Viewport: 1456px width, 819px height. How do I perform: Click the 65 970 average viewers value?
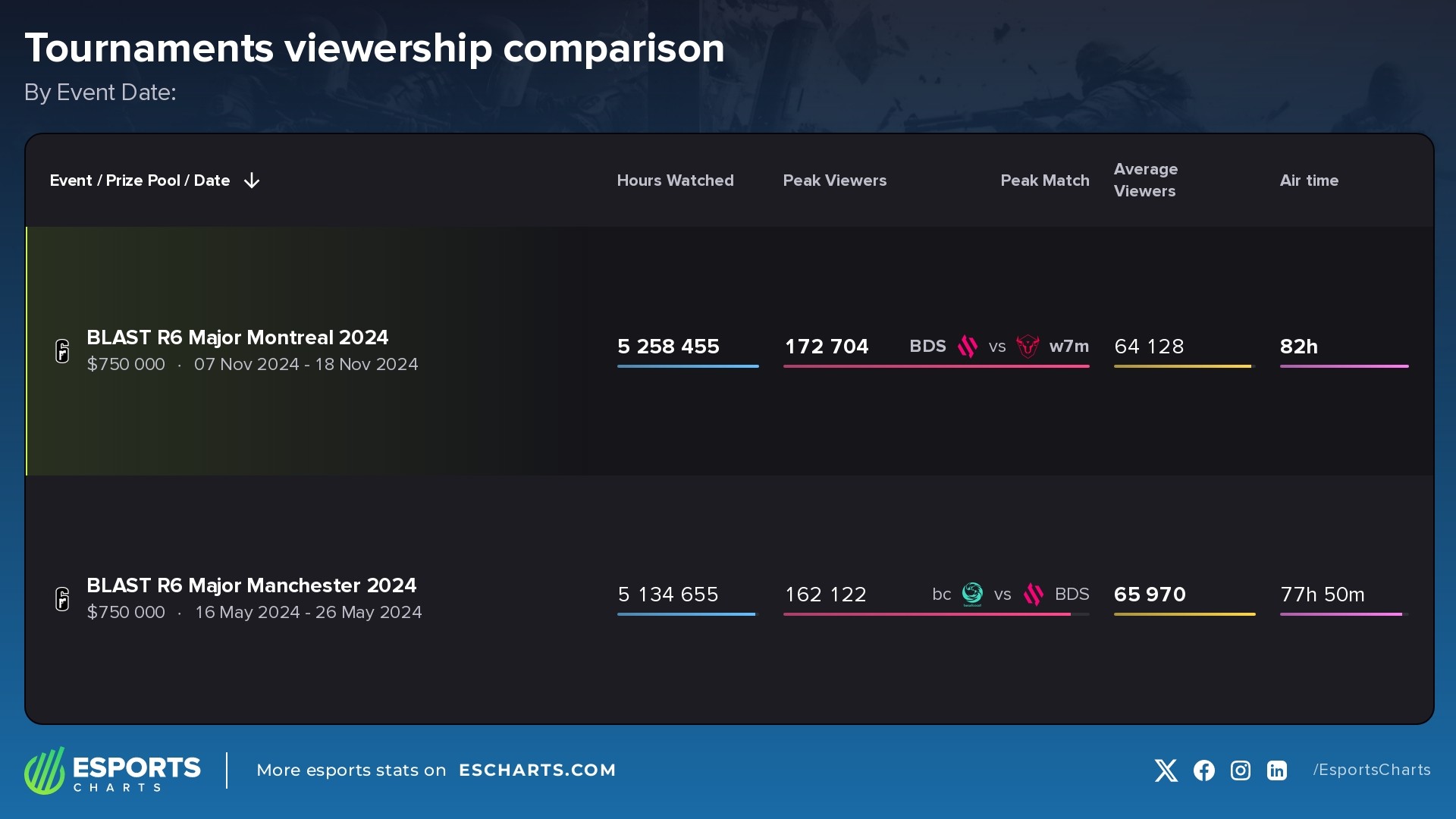pos(1150,595)
